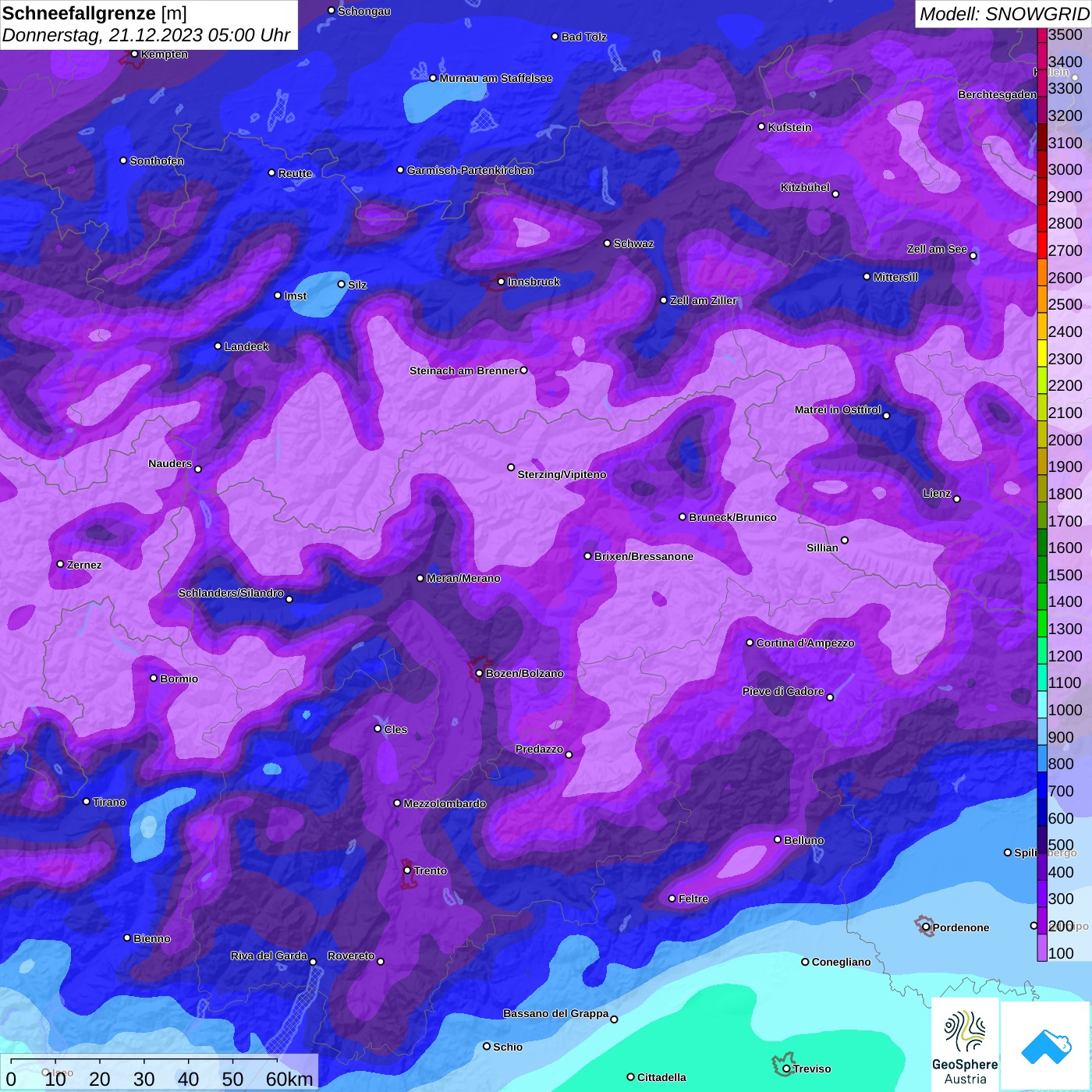
Task: Click the Innsbruck city marker dot
Action: 501,282
